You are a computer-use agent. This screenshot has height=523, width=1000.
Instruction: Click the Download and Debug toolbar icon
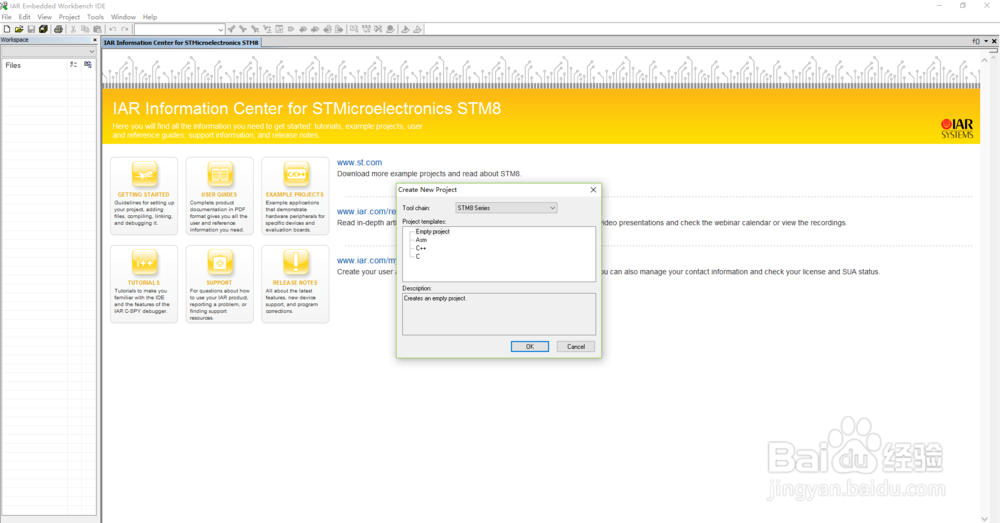(x=405, y=29)
